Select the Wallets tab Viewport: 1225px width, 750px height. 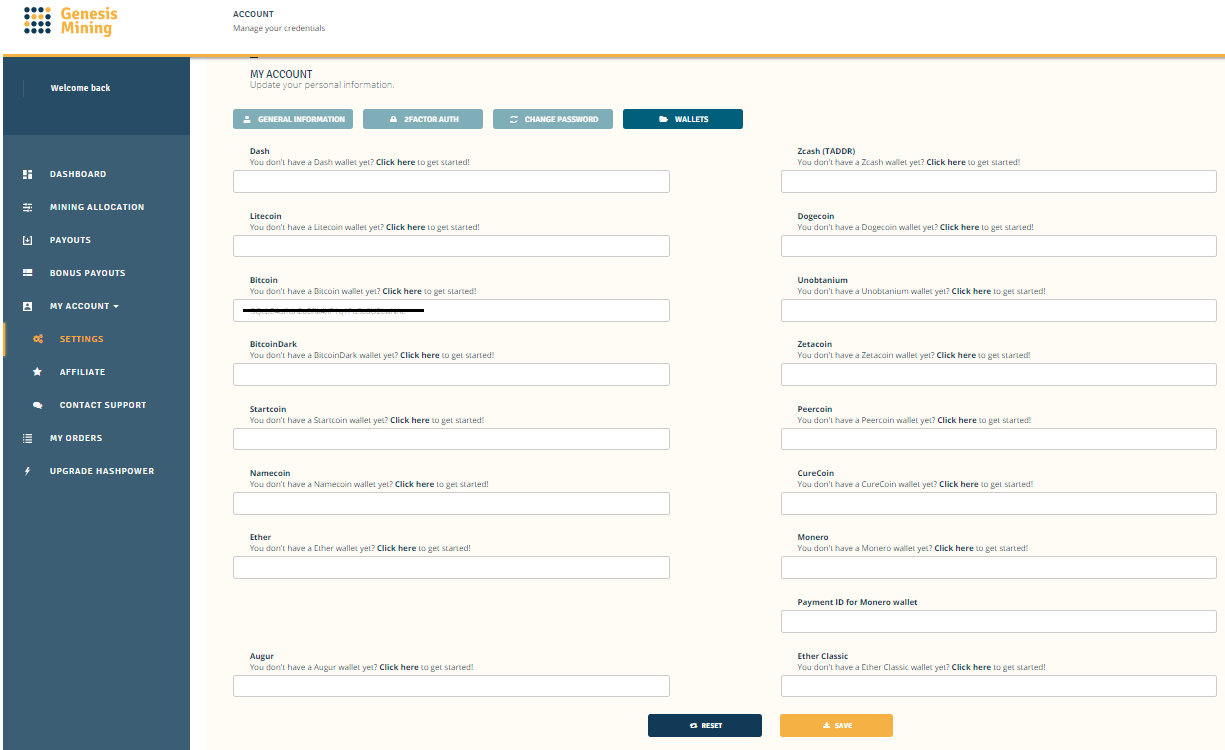(x=683, y=119)
